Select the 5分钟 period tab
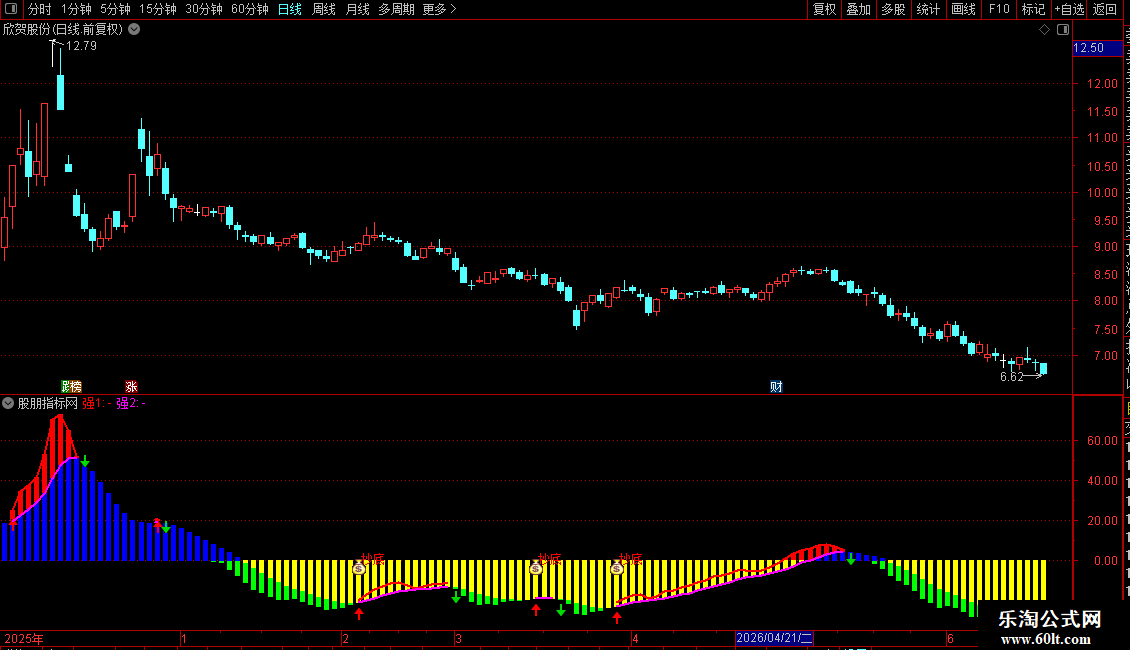 (x=115, y=9)
